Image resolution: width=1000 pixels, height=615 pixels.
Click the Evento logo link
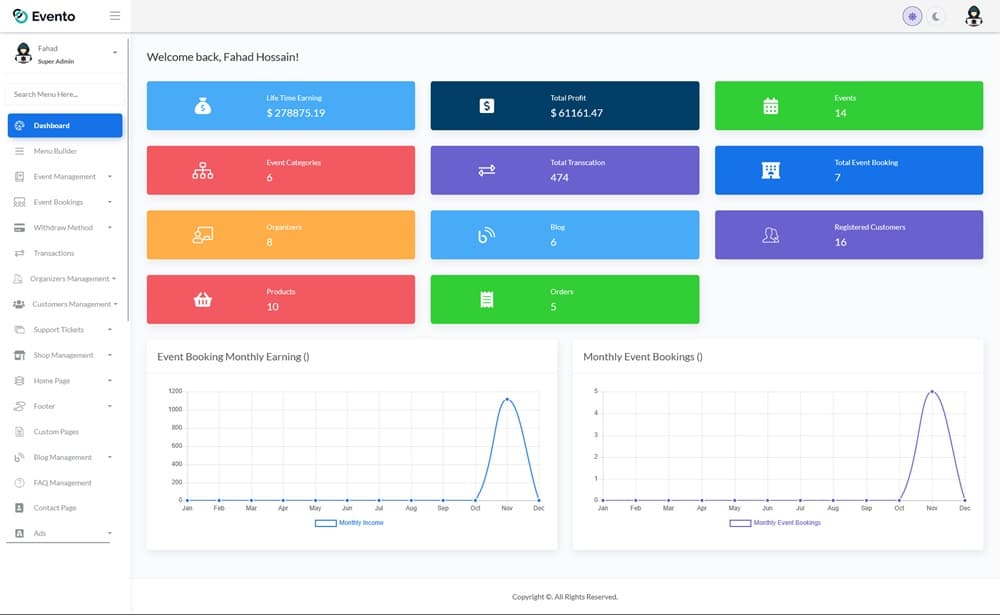pos(45,16)
